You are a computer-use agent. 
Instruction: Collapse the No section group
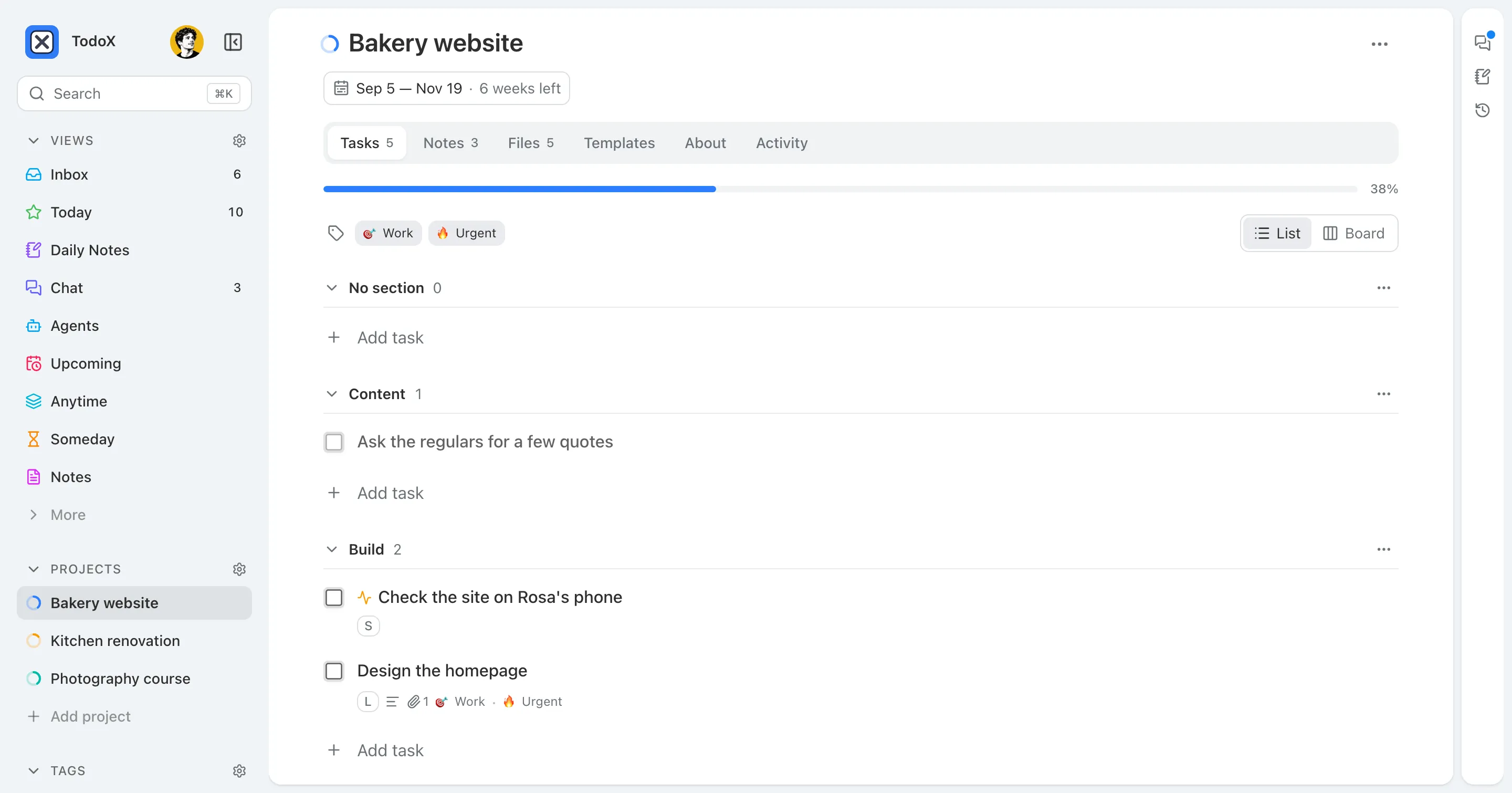pyautogui.click(x=332, y=288)
